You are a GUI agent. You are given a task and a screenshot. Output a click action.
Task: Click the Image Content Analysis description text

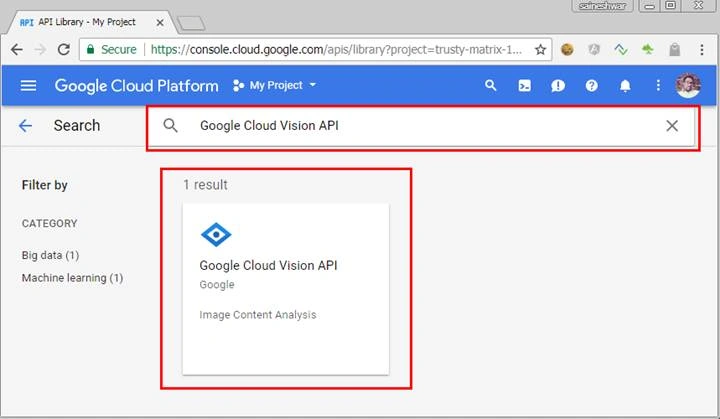click(x=258, y=315)
